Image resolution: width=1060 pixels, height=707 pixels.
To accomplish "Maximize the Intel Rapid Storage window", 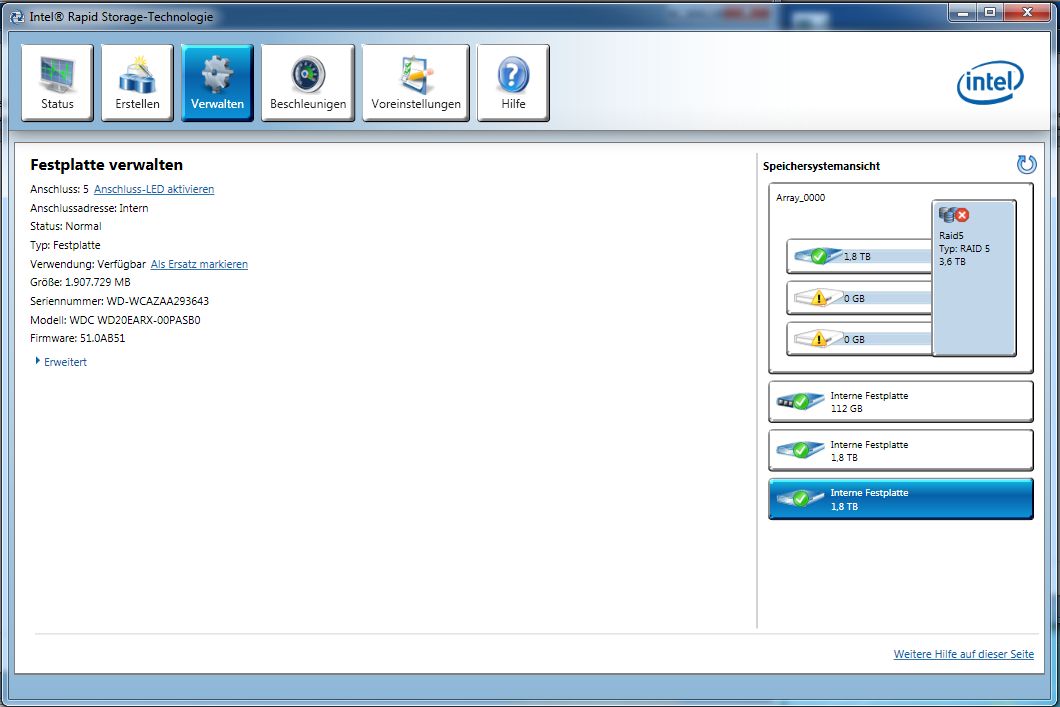I will tap(990, 12).
